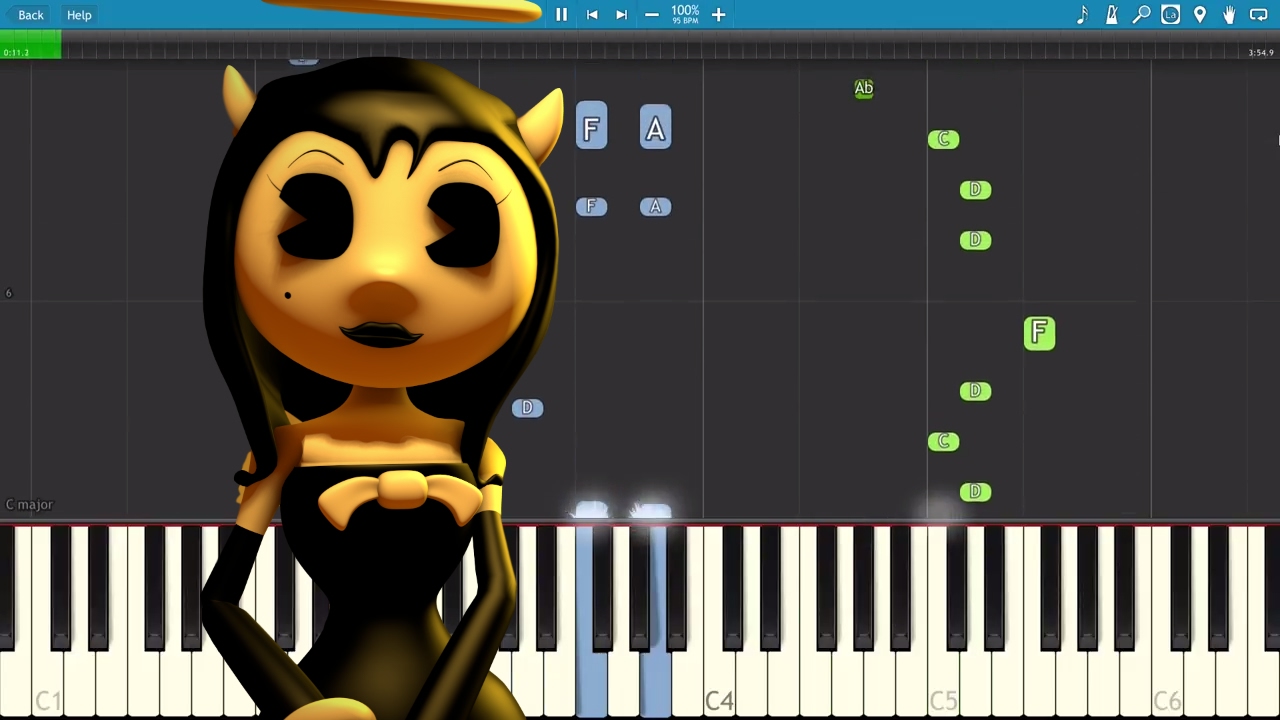Click the falling Ab note block

864,89
